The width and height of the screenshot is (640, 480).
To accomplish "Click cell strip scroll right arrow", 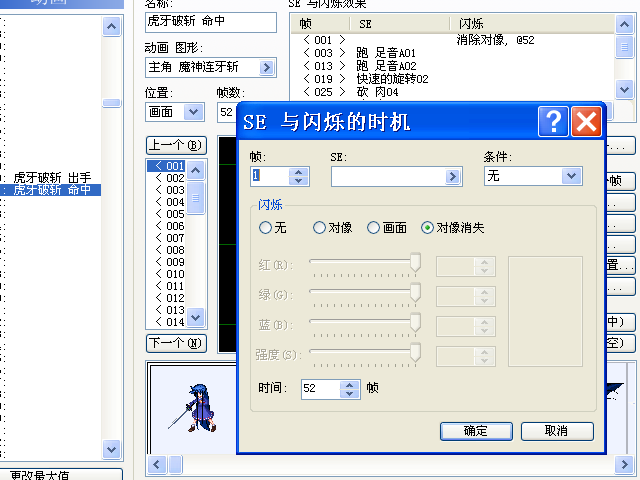I will (624, 464).
